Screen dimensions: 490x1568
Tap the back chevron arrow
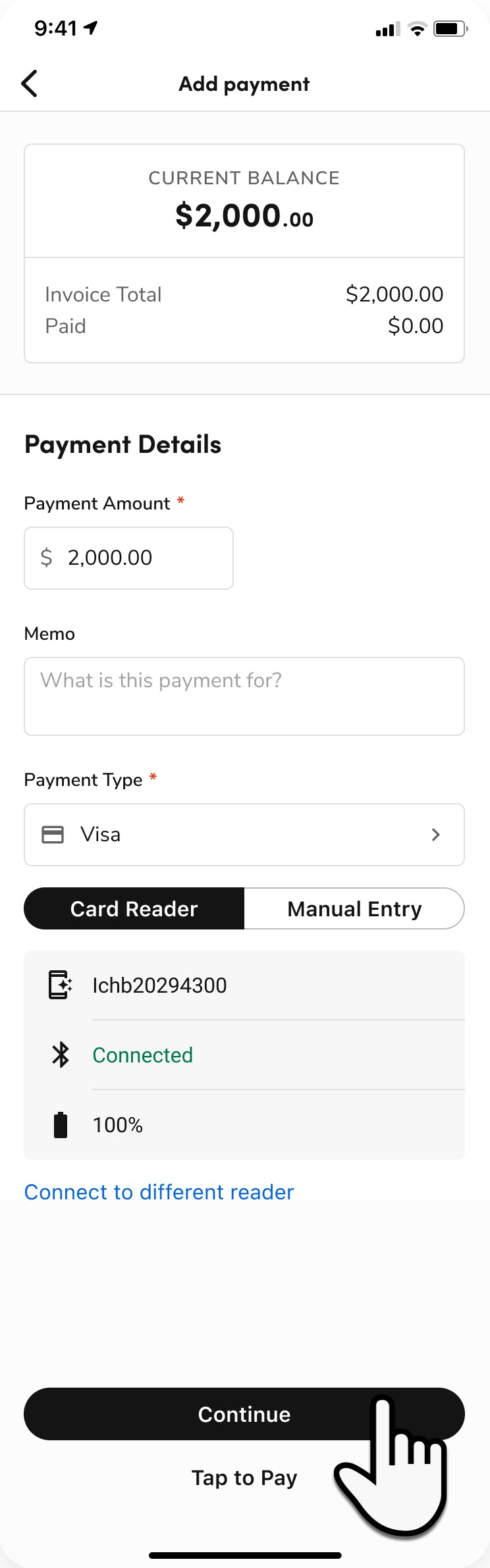pos(29,84)
